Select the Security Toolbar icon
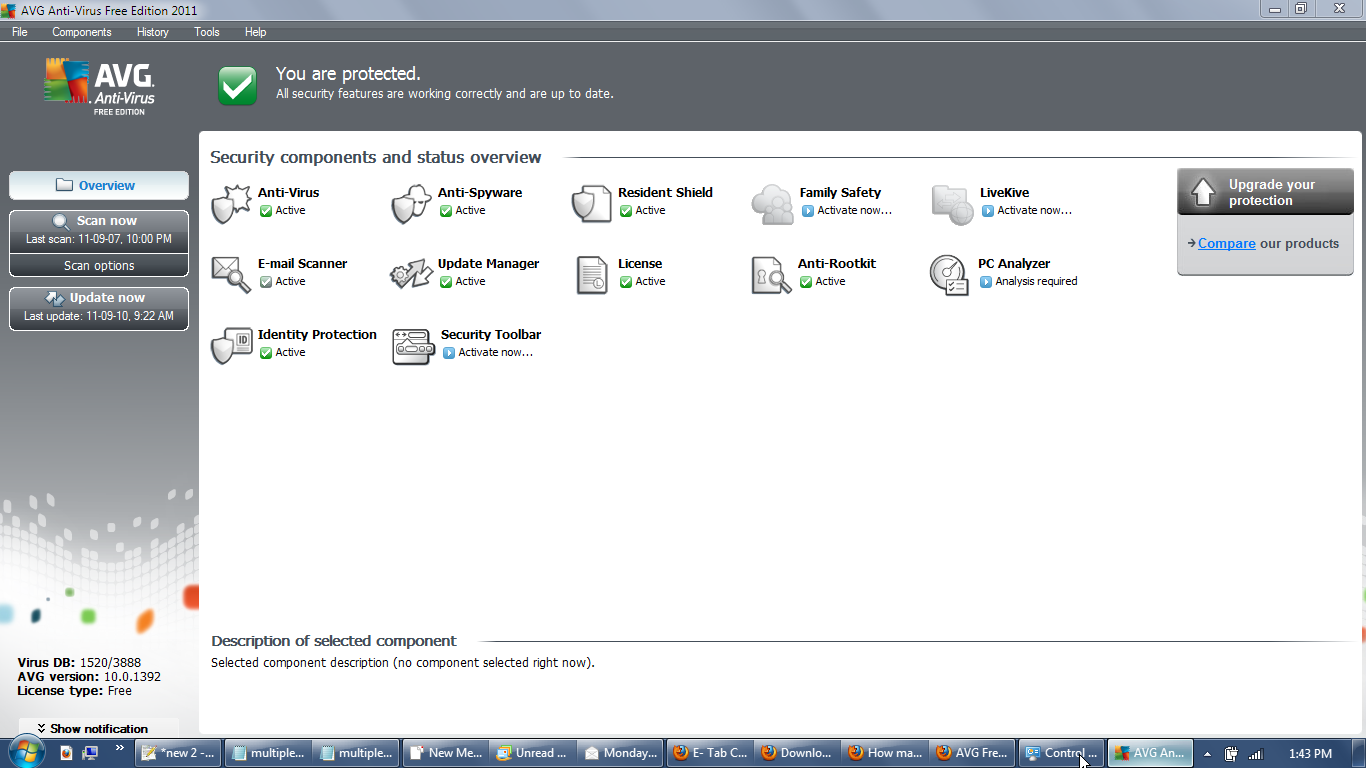Viewport: 1366px width, 768px height. click(413, 346)
